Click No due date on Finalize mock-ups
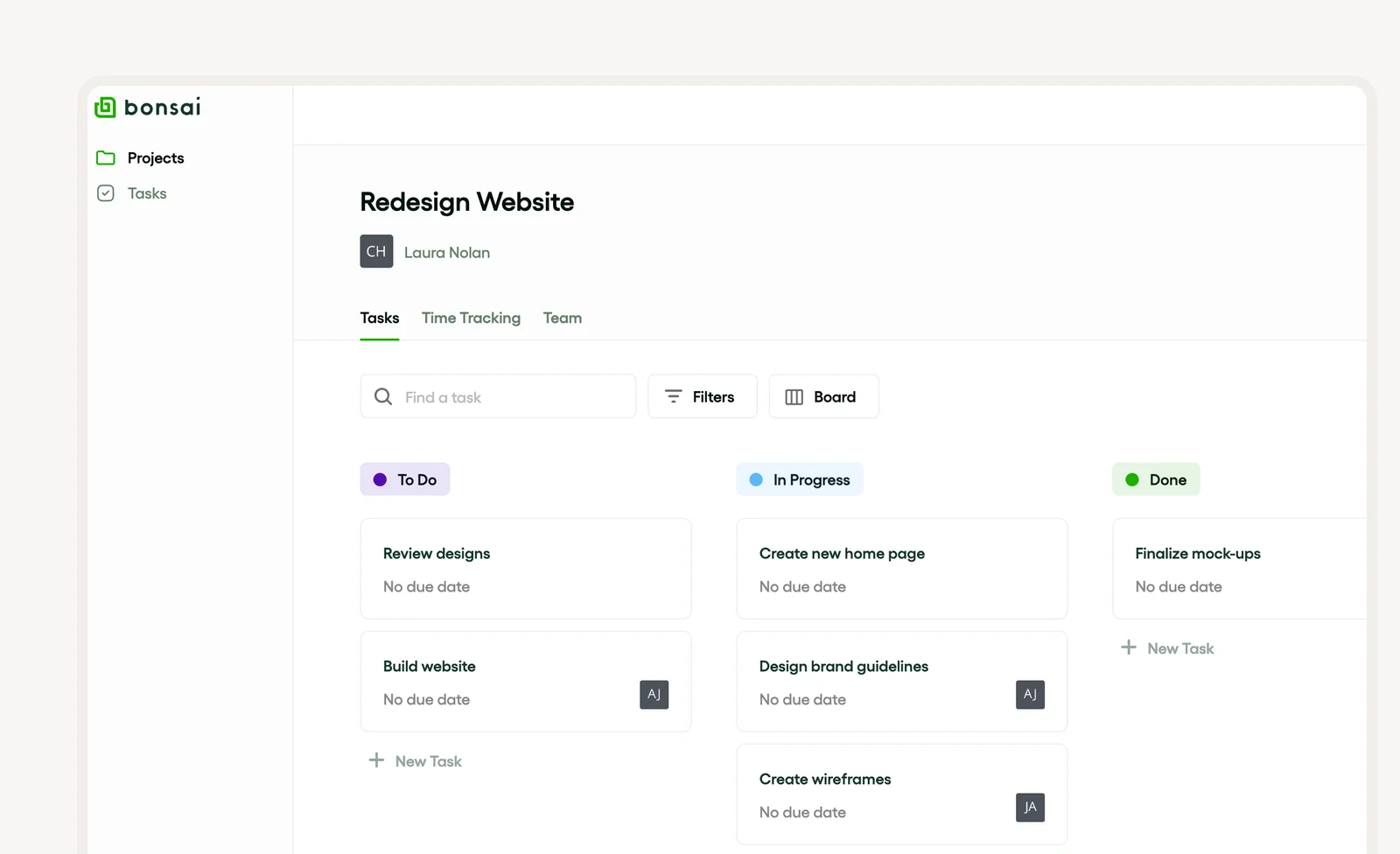The width and height of the screenshot is (1400, 854). [1179, 587]
